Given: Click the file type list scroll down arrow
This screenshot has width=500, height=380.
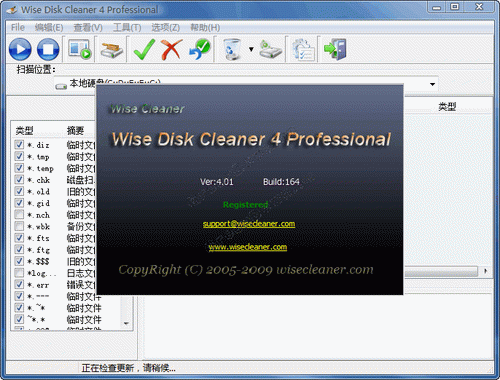Looking at the screenshot, I should [126, 323].
